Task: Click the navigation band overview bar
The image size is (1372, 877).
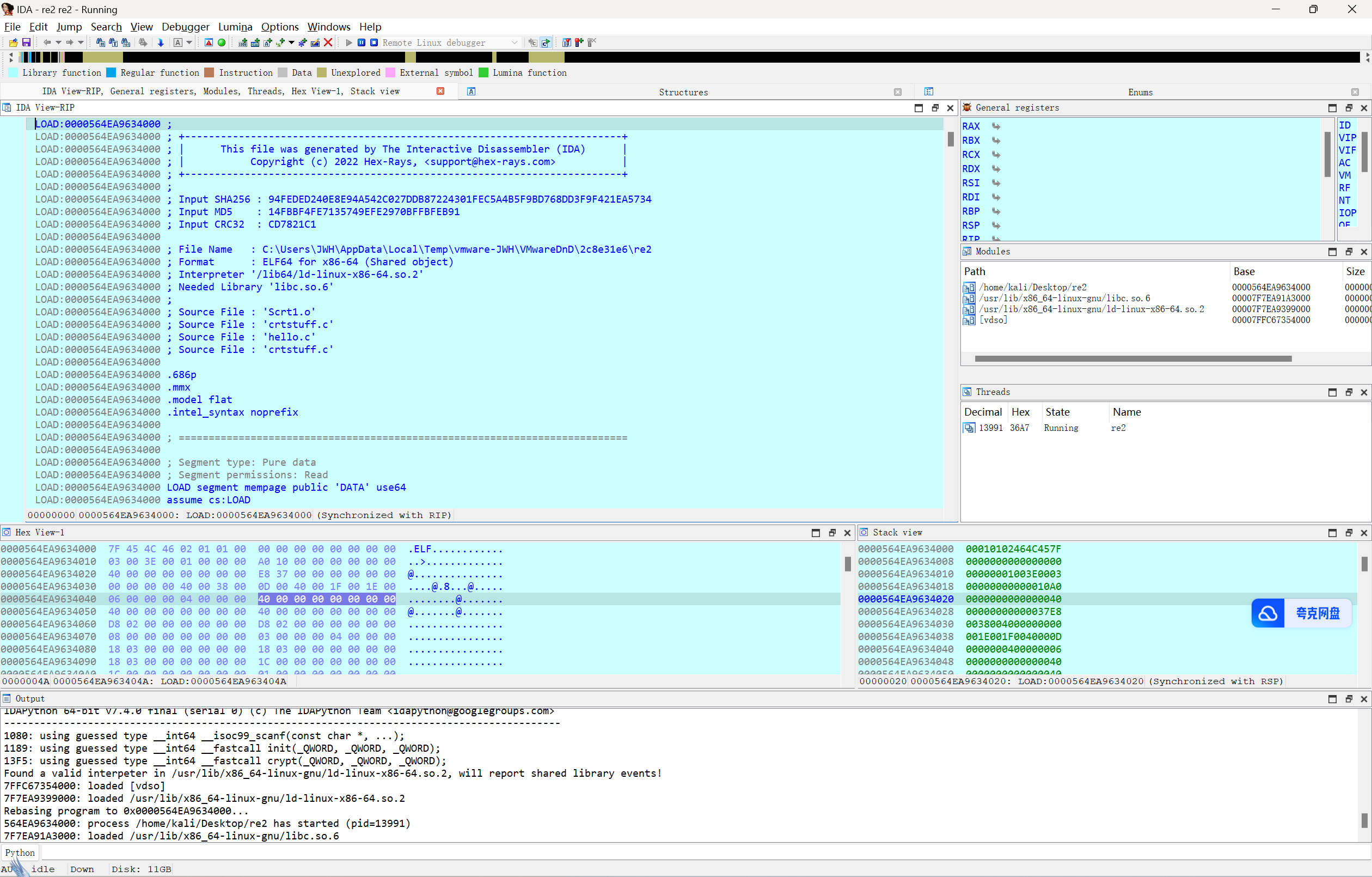Action: point(689,57)
